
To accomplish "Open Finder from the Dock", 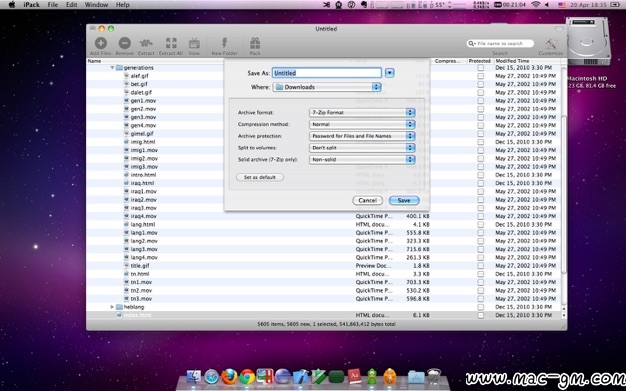I will click(194, 377).
